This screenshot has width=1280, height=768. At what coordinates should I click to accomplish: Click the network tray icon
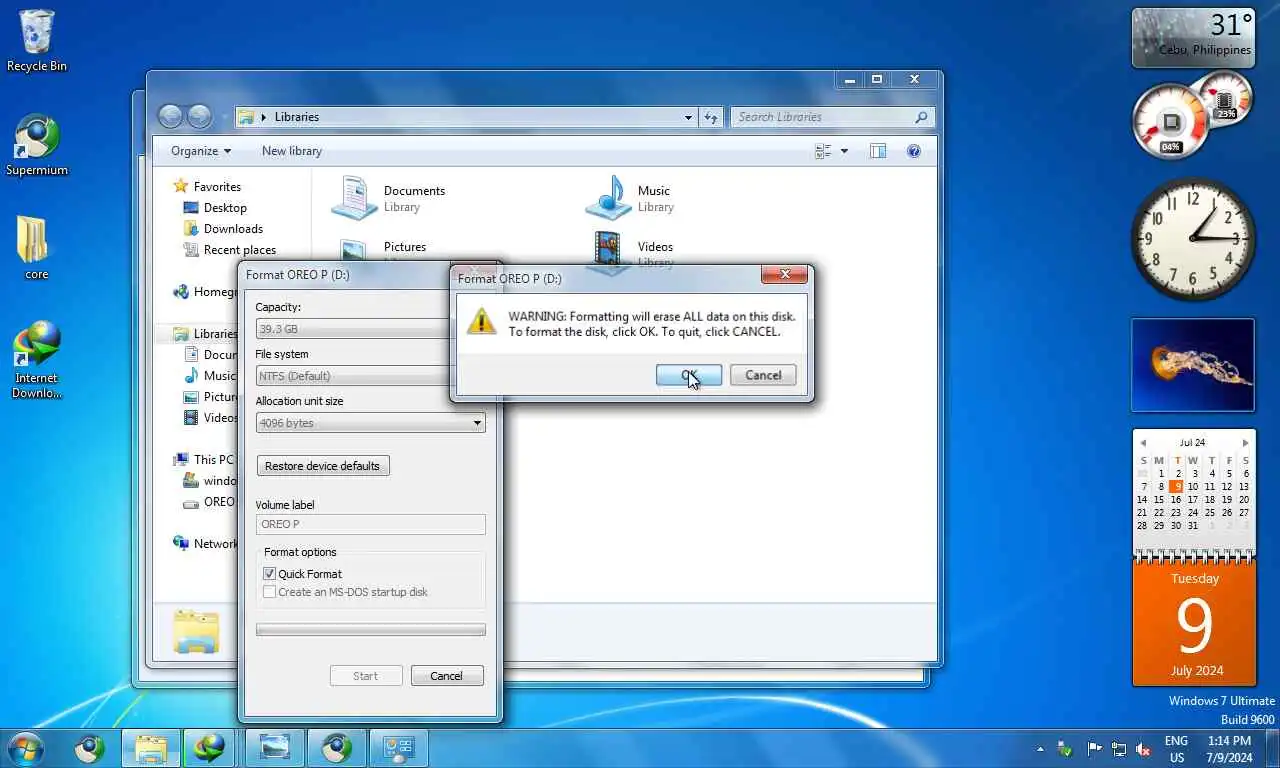point(1119,749)
